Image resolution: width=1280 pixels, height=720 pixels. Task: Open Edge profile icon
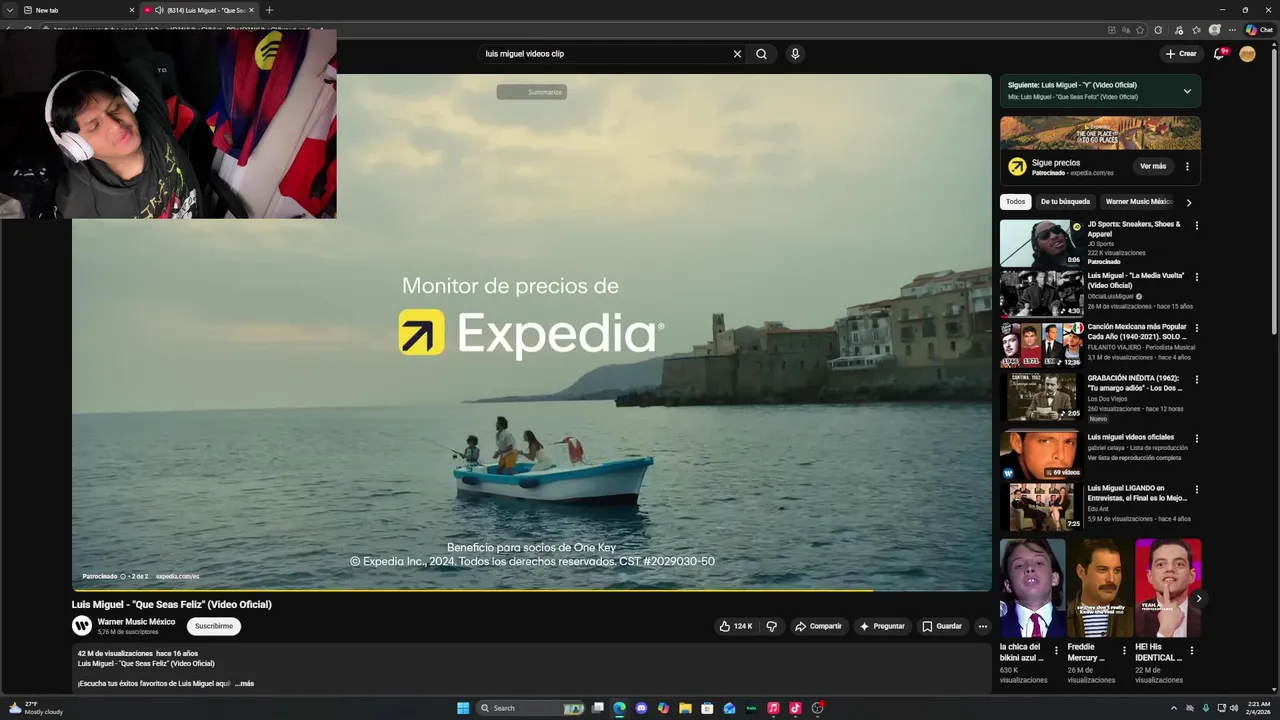[x=1214, y=30]
